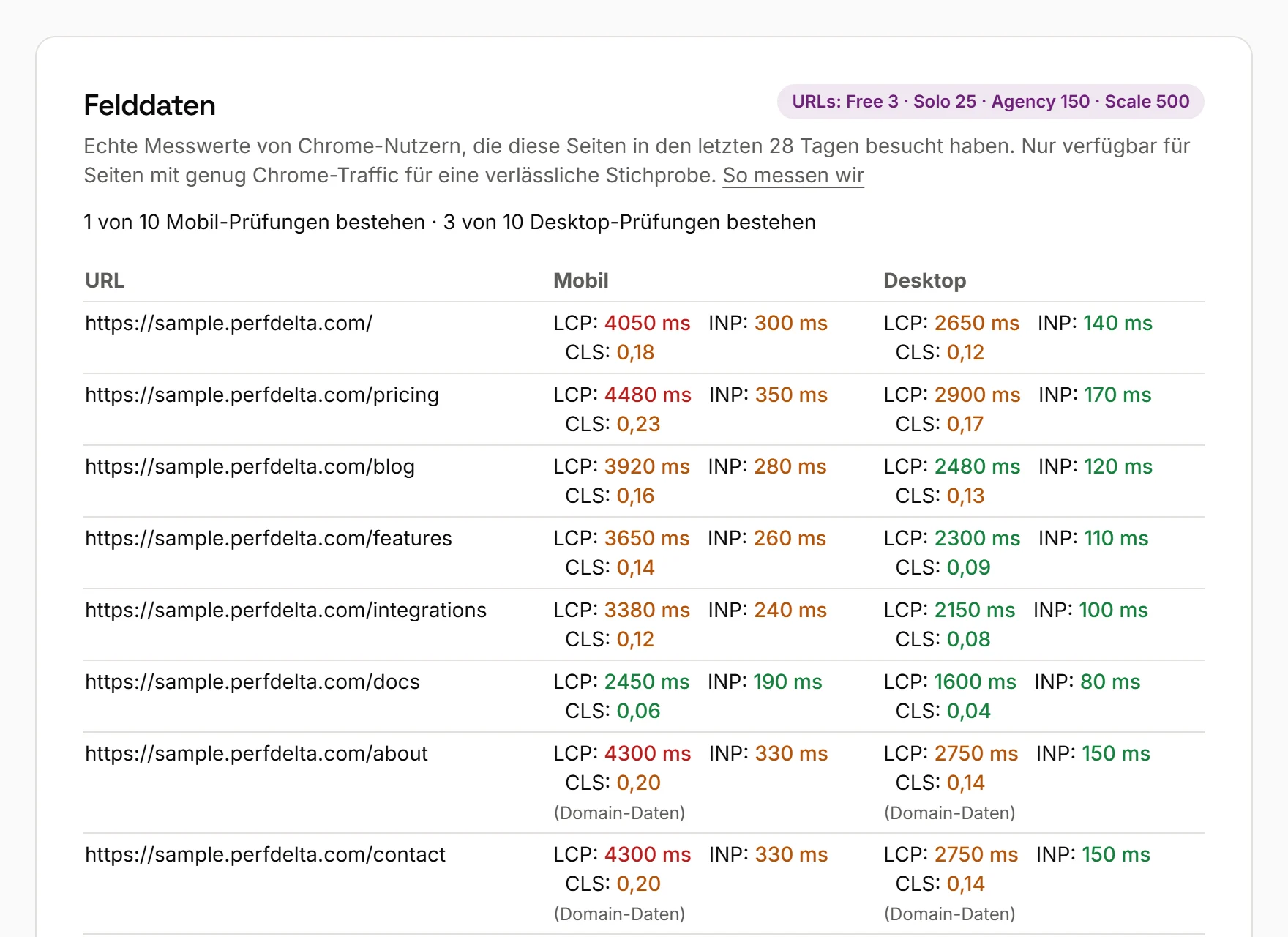1288x937 pixels.
Task: Click mobile CLS value 0,23
Action: [638, 424]
